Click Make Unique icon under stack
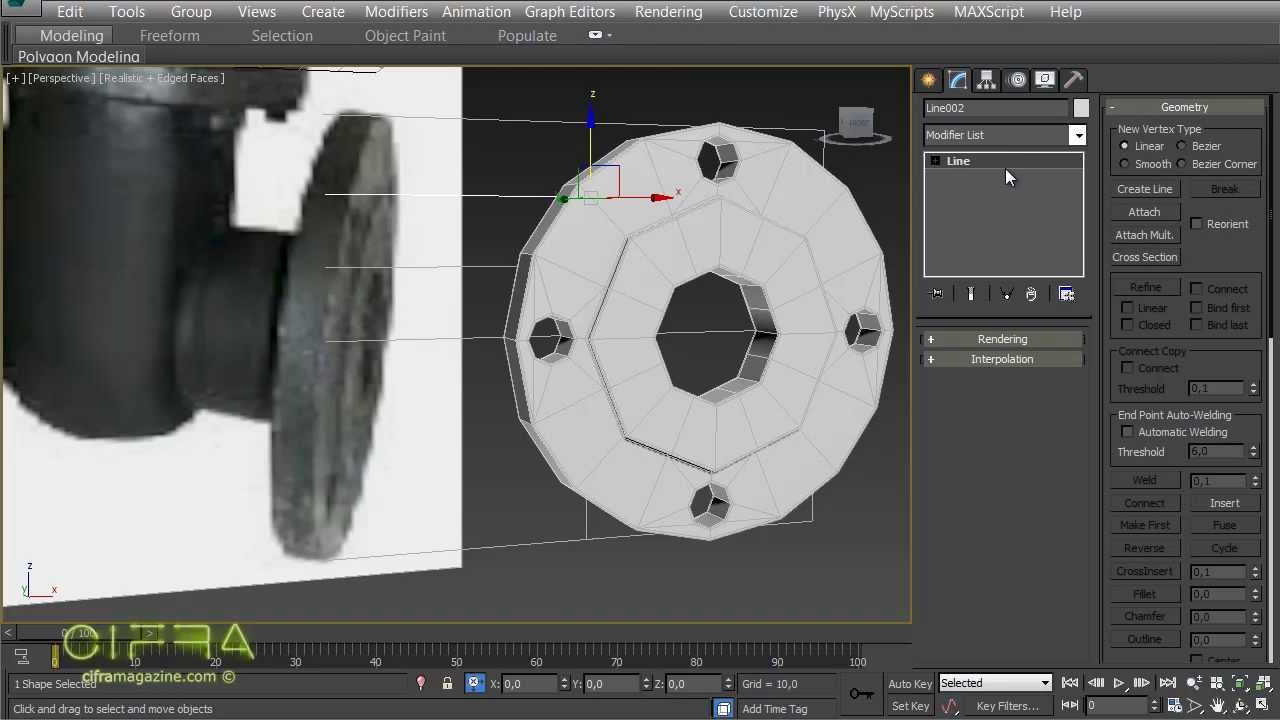The height and width of the screenshot is (720, 1280). [1006, 294]
